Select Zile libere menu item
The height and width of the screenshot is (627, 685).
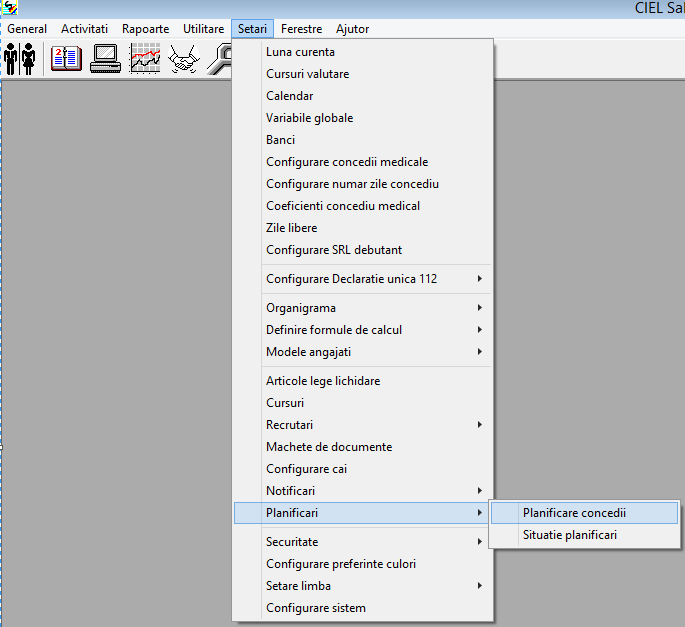[363, 228]
